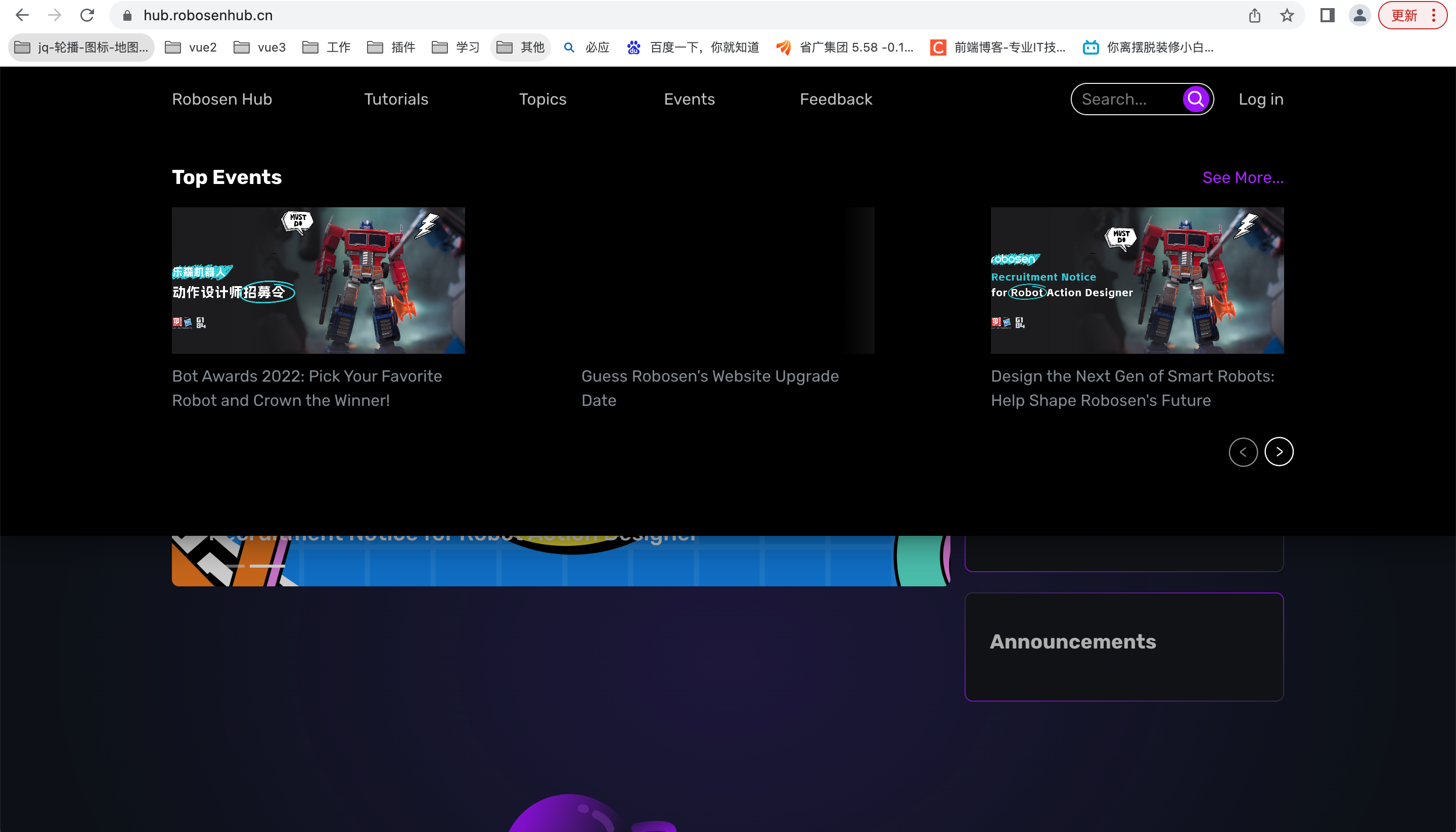The image size is (1456, 832).
Task: Open the 插件 bookmark folder
Action: [391, 48]
